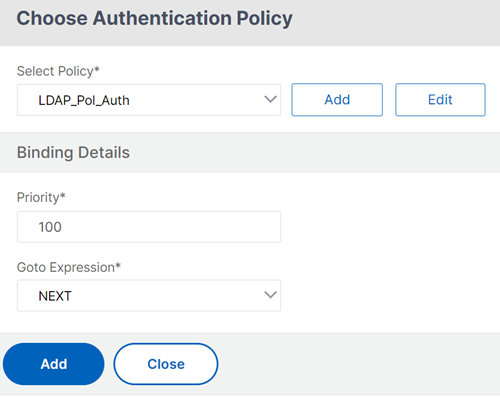Click the Add button next to Select Policy

tap(337, 100)
